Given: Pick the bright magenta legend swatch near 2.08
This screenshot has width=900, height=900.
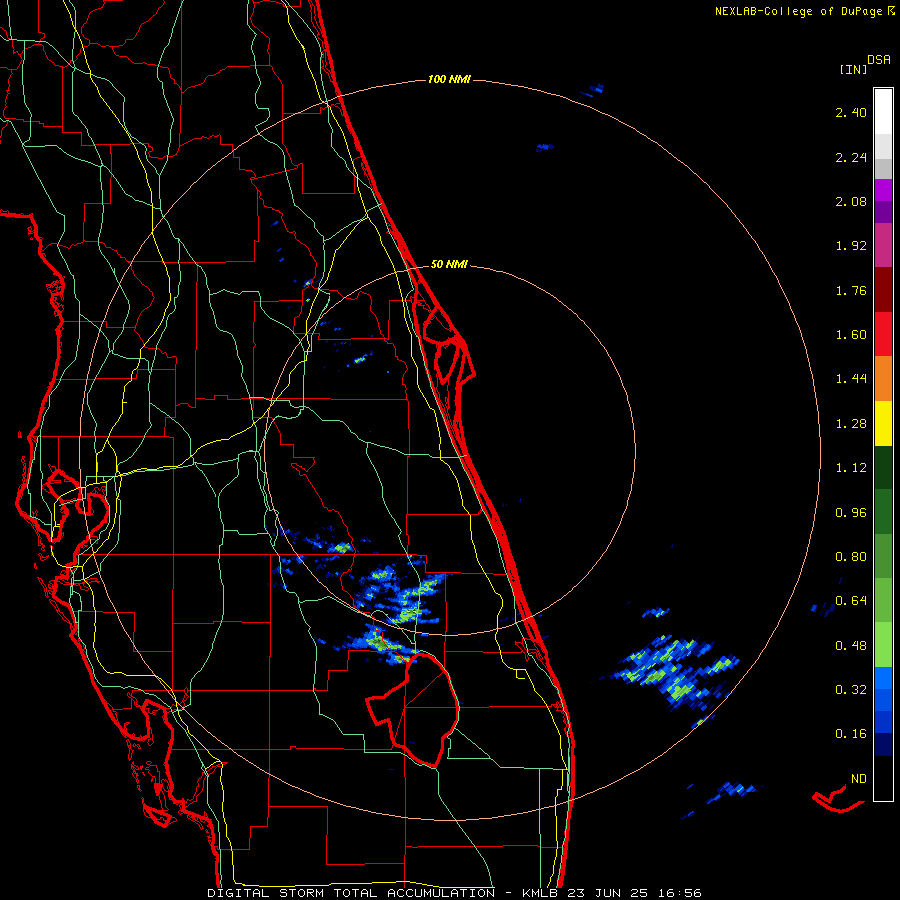Looking at the screenshot, I should pyautogui.click(x=883, y=190).
